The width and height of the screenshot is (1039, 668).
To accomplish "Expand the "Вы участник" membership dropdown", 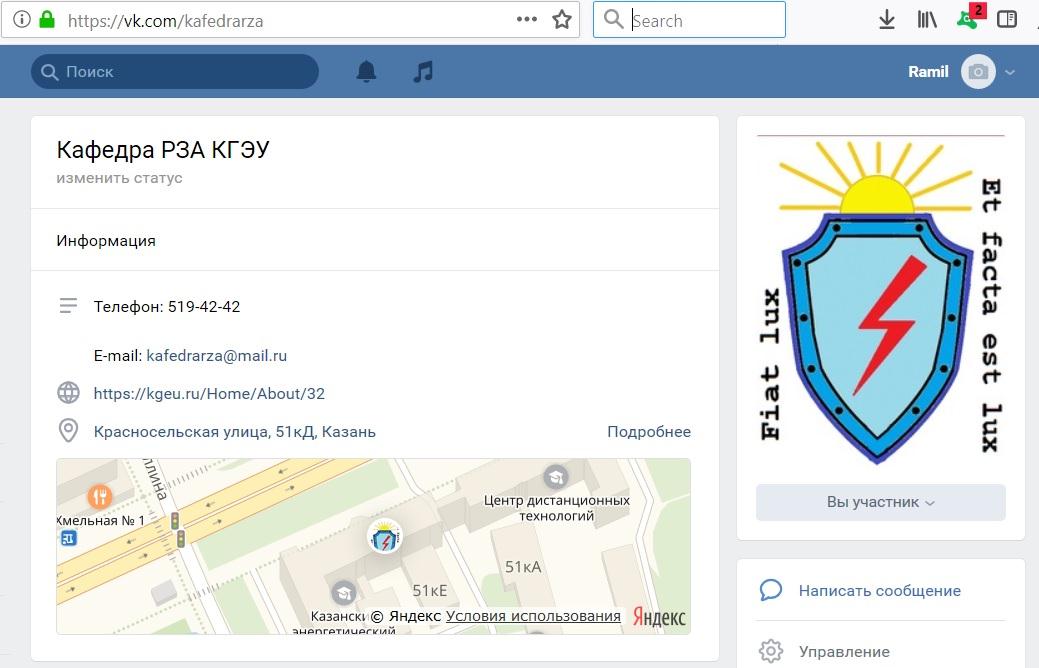I will coord(880,502).
